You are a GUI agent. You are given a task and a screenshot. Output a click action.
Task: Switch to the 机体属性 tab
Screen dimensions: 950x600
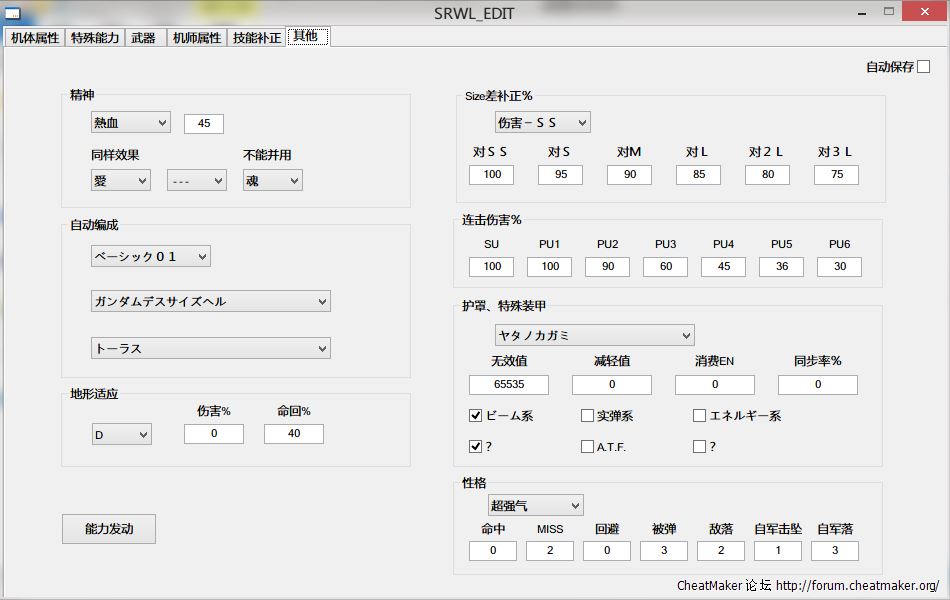[x=35, y=38]
